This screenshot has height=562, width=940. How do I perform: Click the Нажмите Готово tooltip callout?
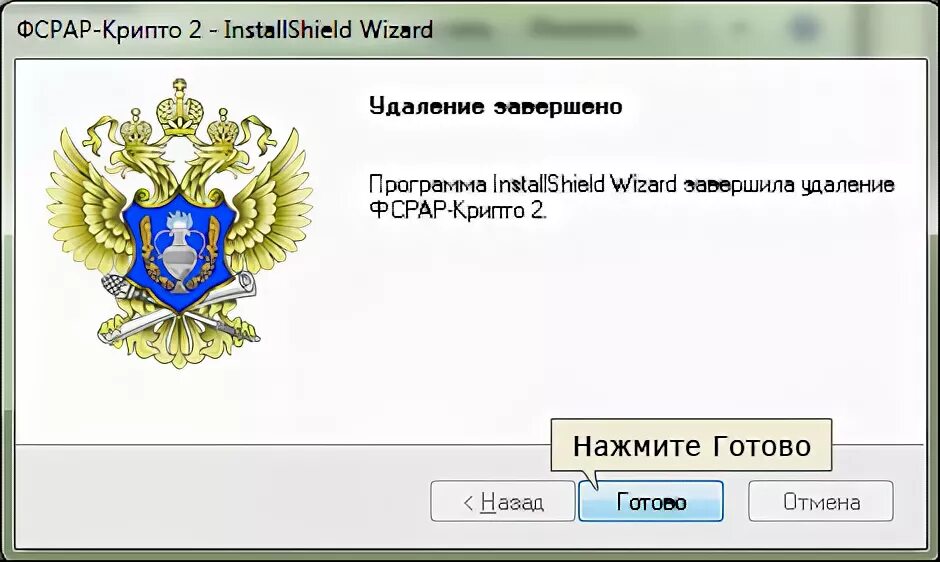coord(691,445)
